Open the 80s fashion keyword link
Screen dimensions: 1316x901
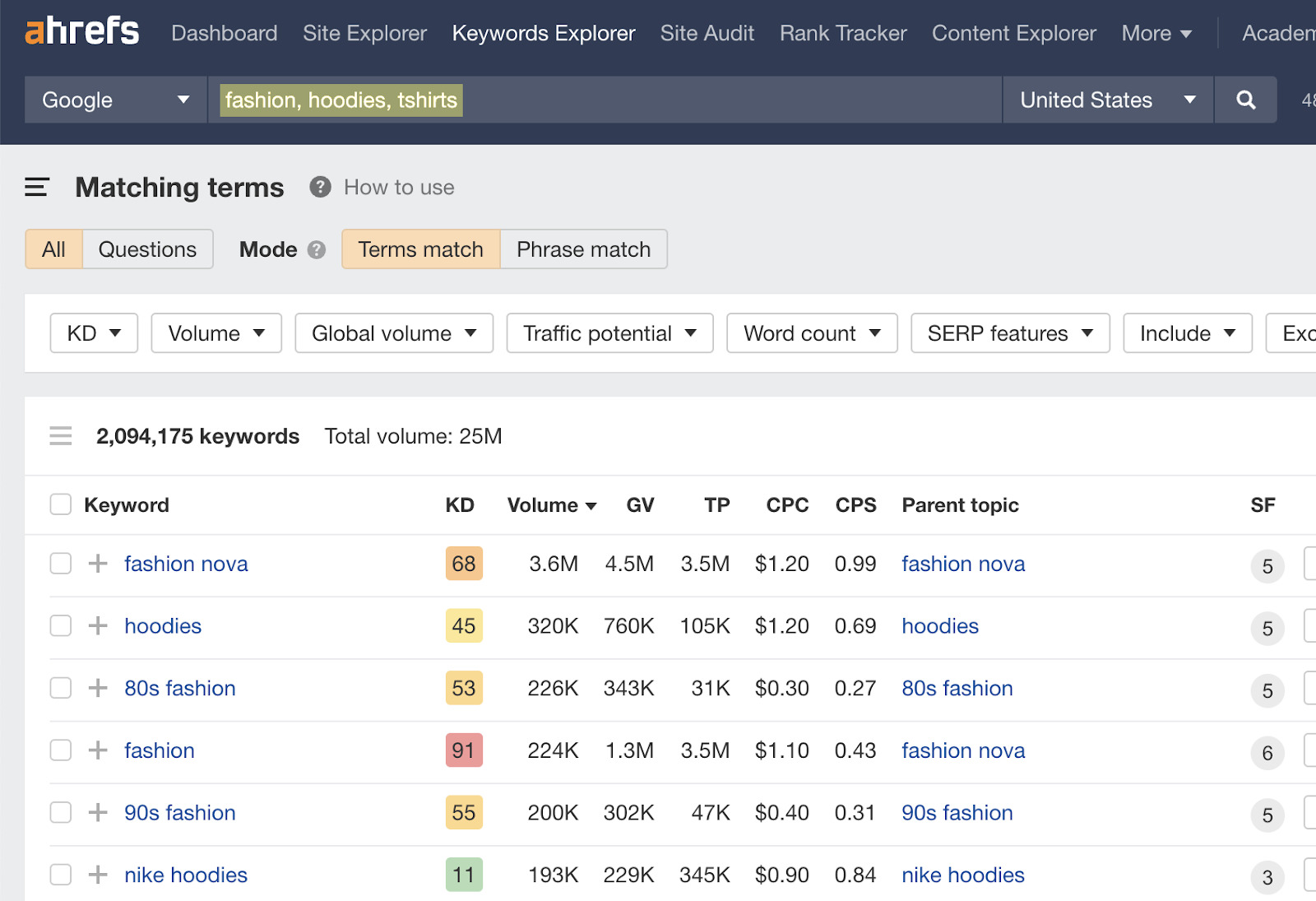pos(180,689)
